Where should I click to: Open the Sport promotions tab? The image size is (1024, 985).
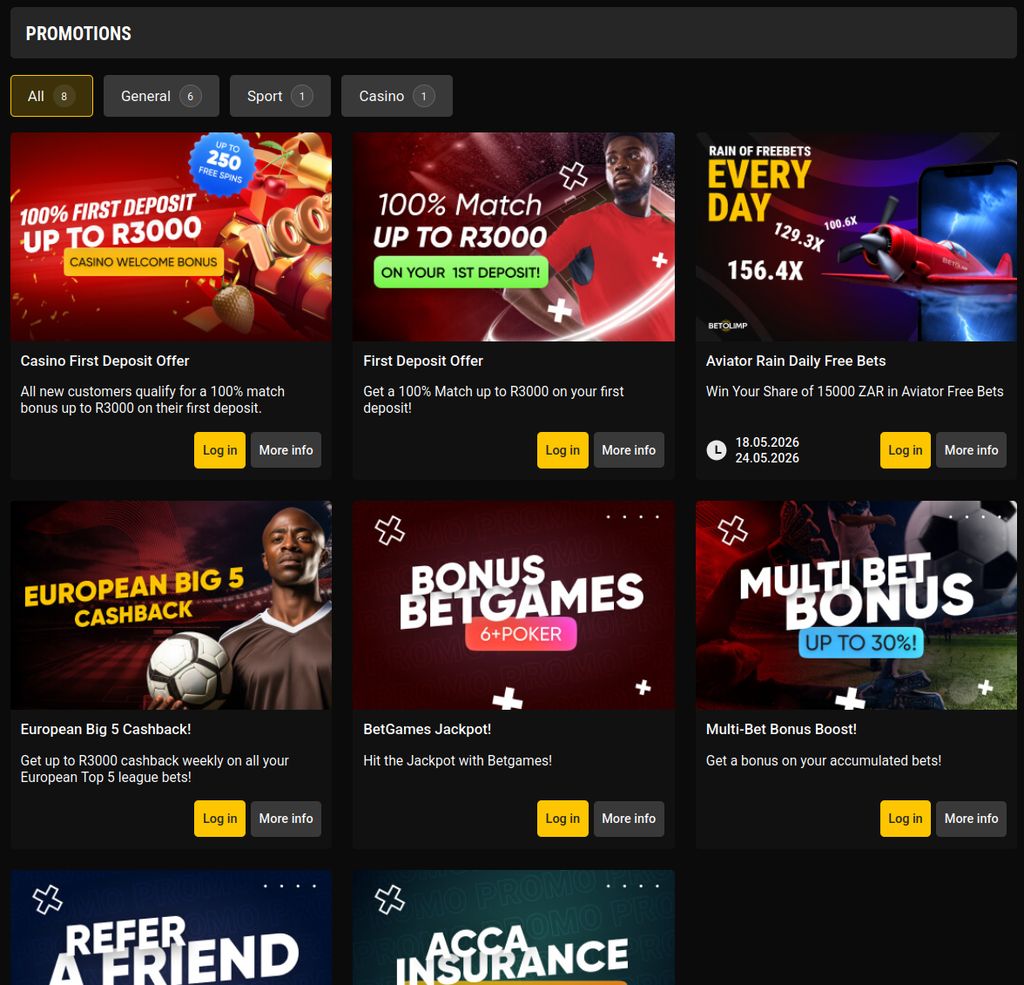280,96
